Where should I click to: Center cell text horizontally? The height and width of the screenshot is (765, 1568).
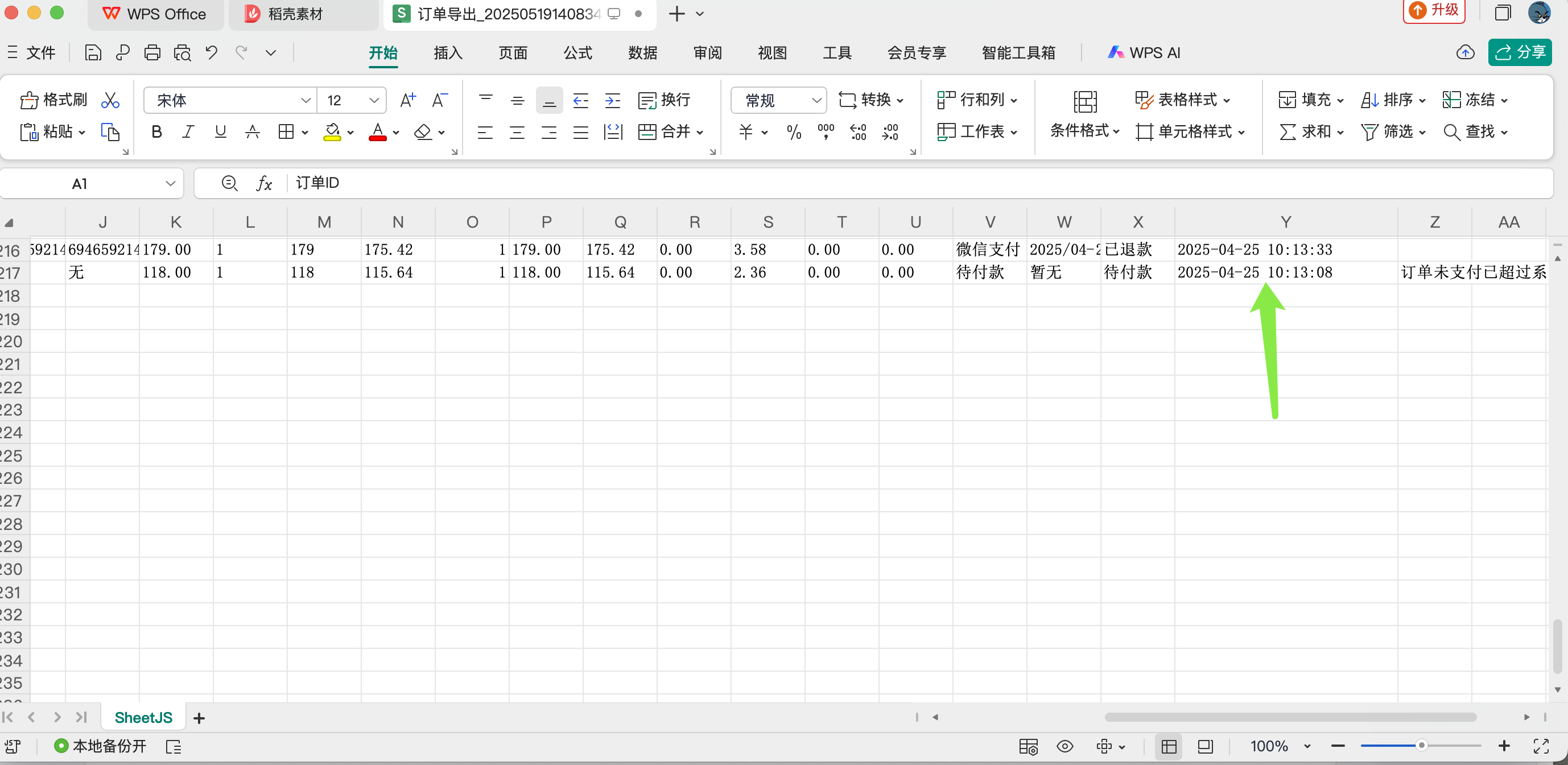[x=517, y=131]
